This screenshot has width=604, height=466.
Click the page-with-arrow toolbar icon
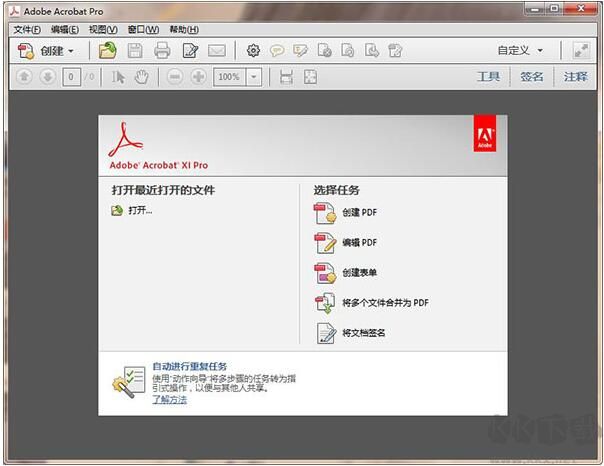point(371,50)
